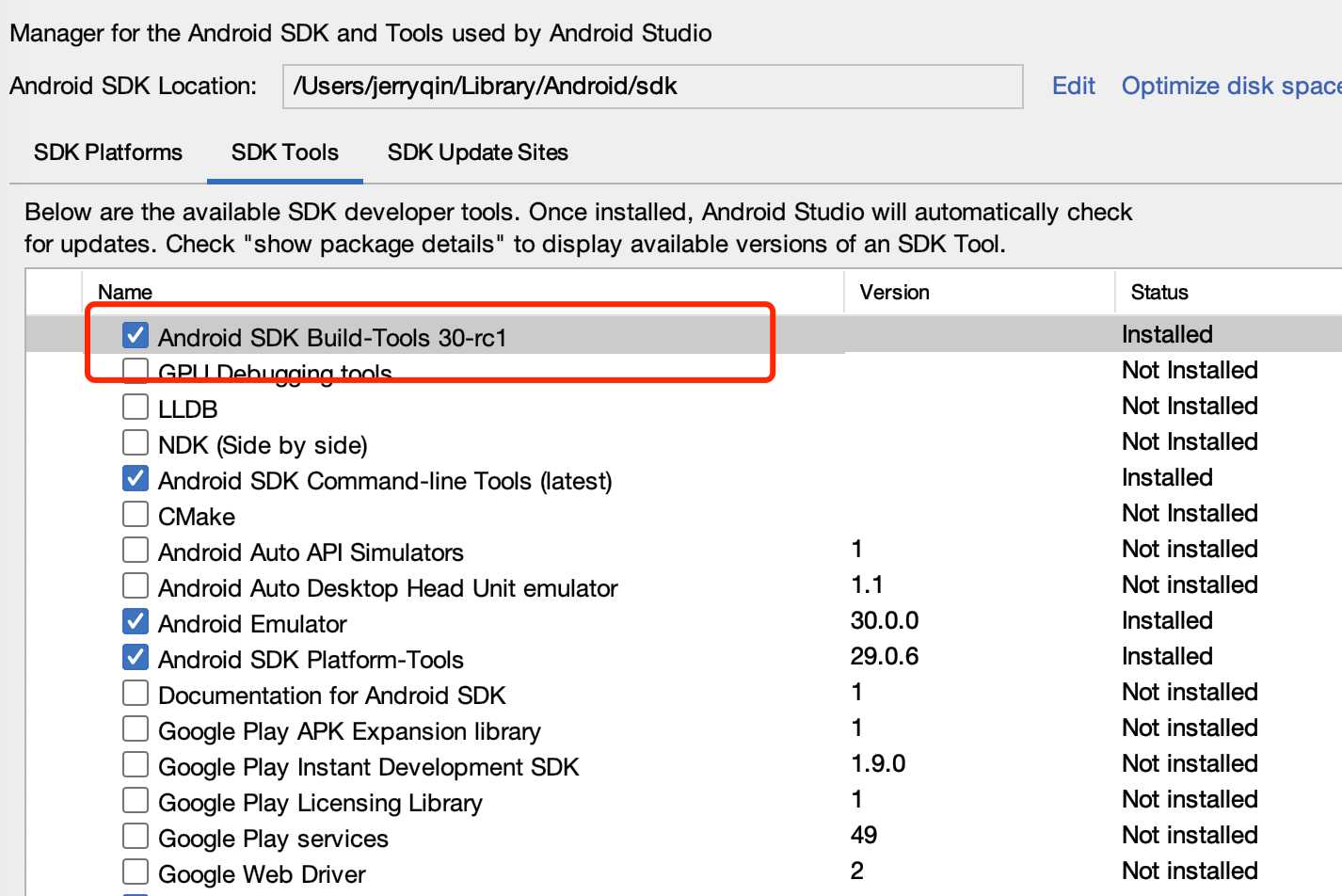This screenshot has height=896, width=1342.
Task: Click Not installed status of Google Web Driver
Action: point(1190,871)
